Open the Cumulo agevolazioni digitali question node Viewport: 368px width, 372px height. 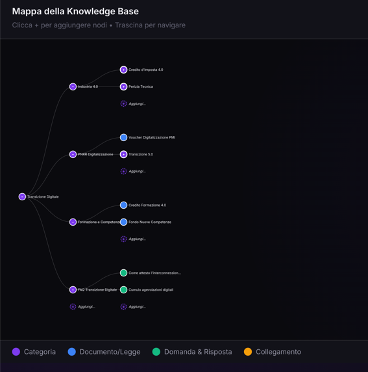(x=124, y=290)
